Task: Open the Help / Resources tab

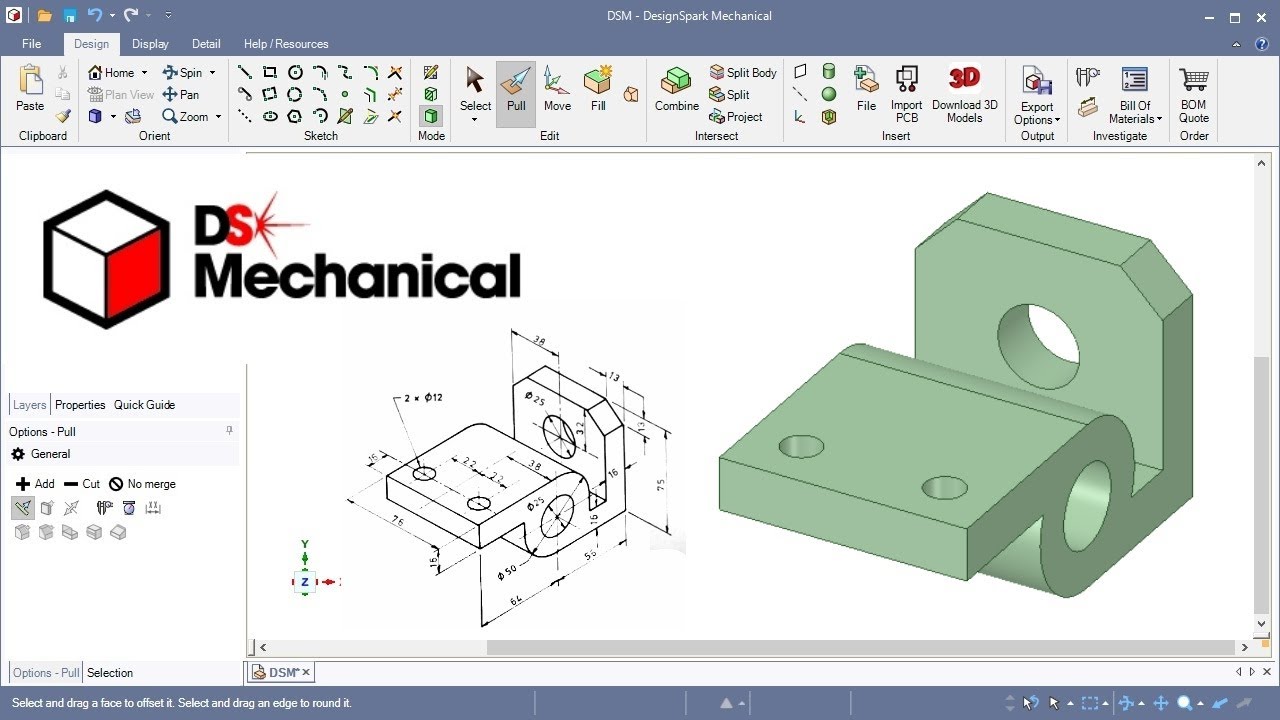Action: point(286,44)
